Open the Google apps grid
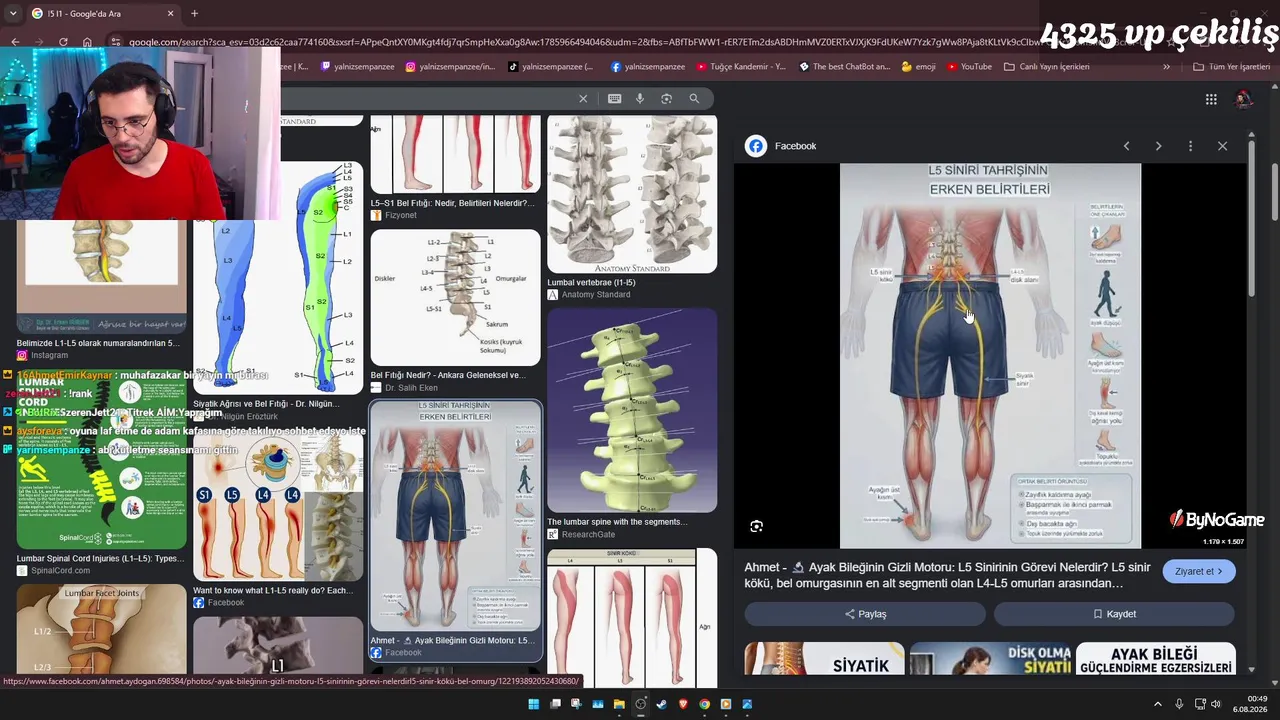This screenshot has height=720, width=1280. coord(1211,99)
